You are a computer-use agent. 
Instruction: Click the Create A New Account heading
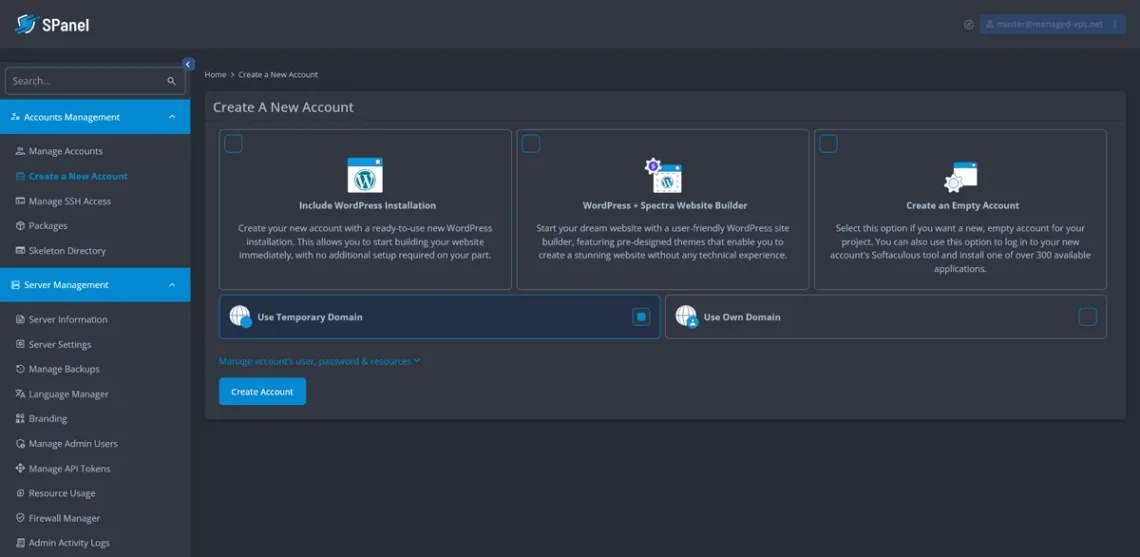283,108
